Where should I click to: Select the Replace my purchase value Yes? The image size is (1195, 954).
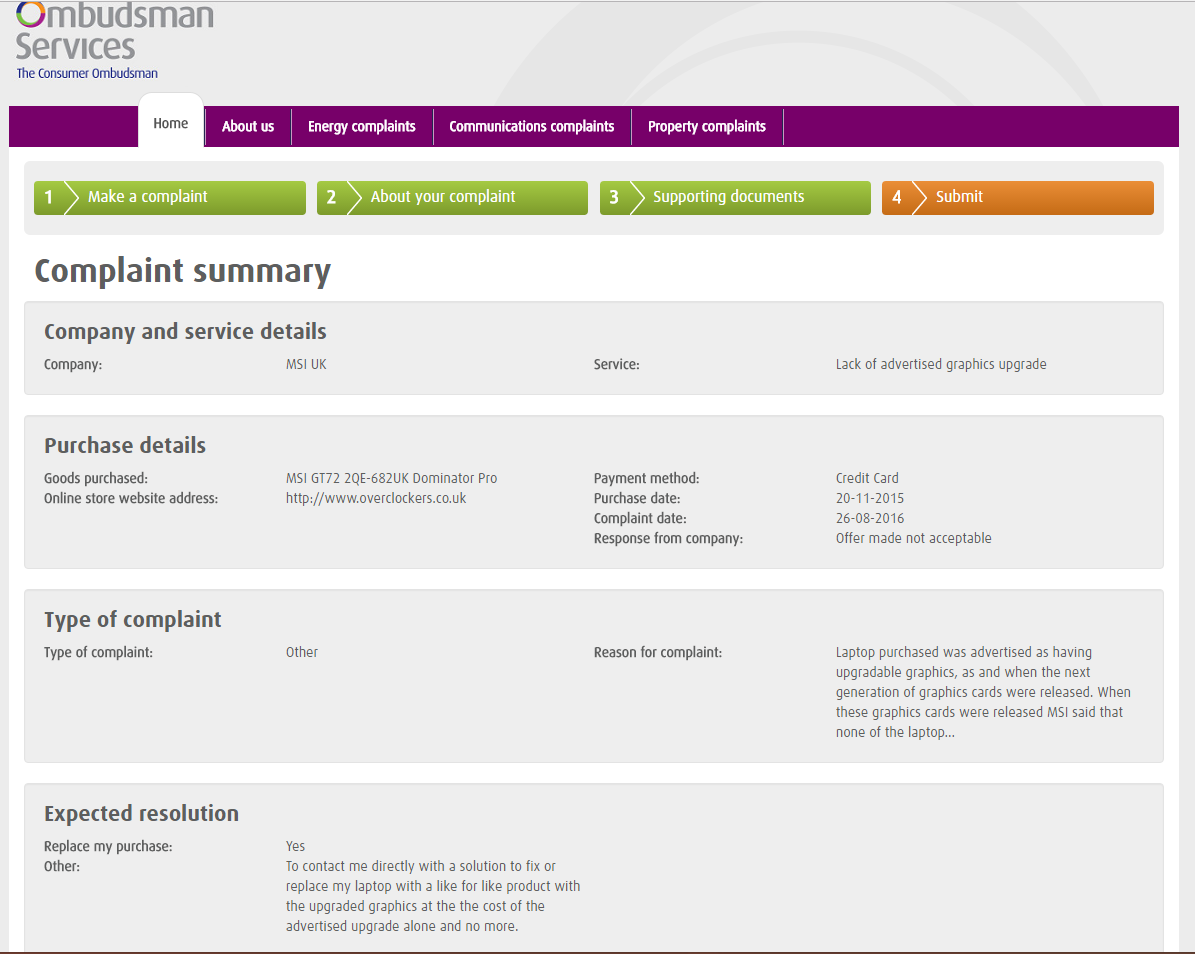tap(296, 847)
